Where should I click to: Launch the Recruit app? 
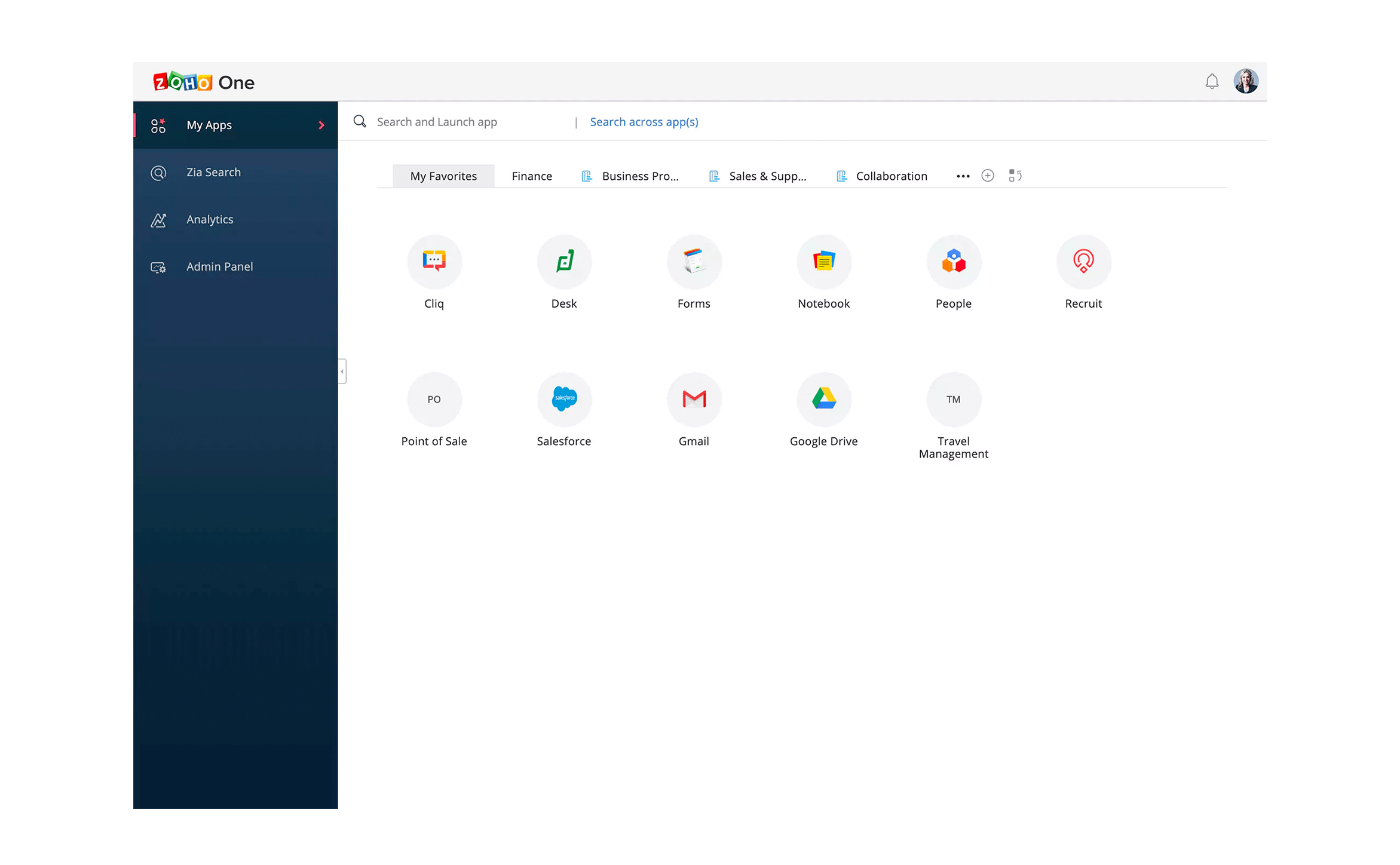(x=1083, y=262)
